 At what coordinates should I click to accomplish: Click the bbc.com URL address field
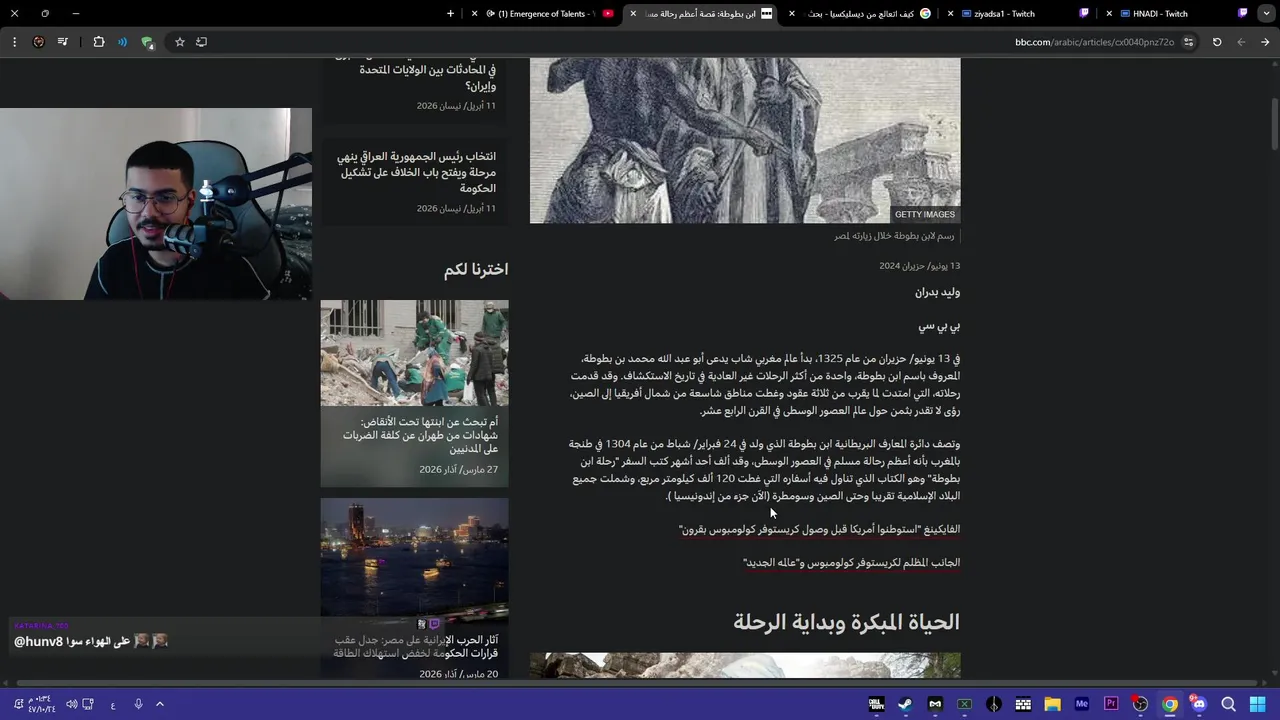pos(1094,42)
